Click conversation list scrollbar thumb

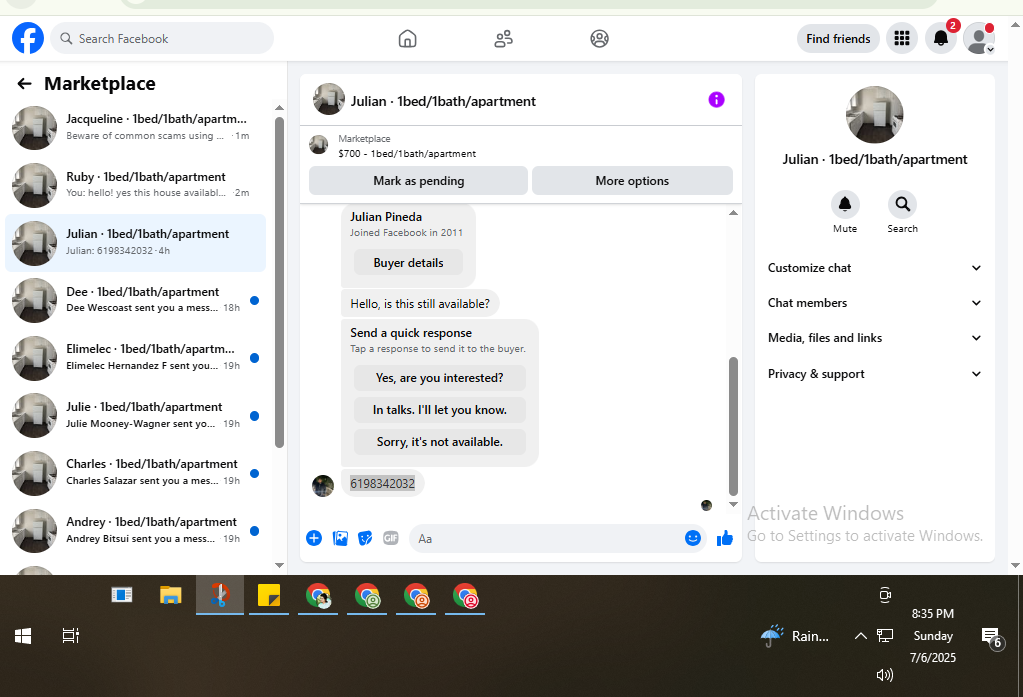coord(279,282)
